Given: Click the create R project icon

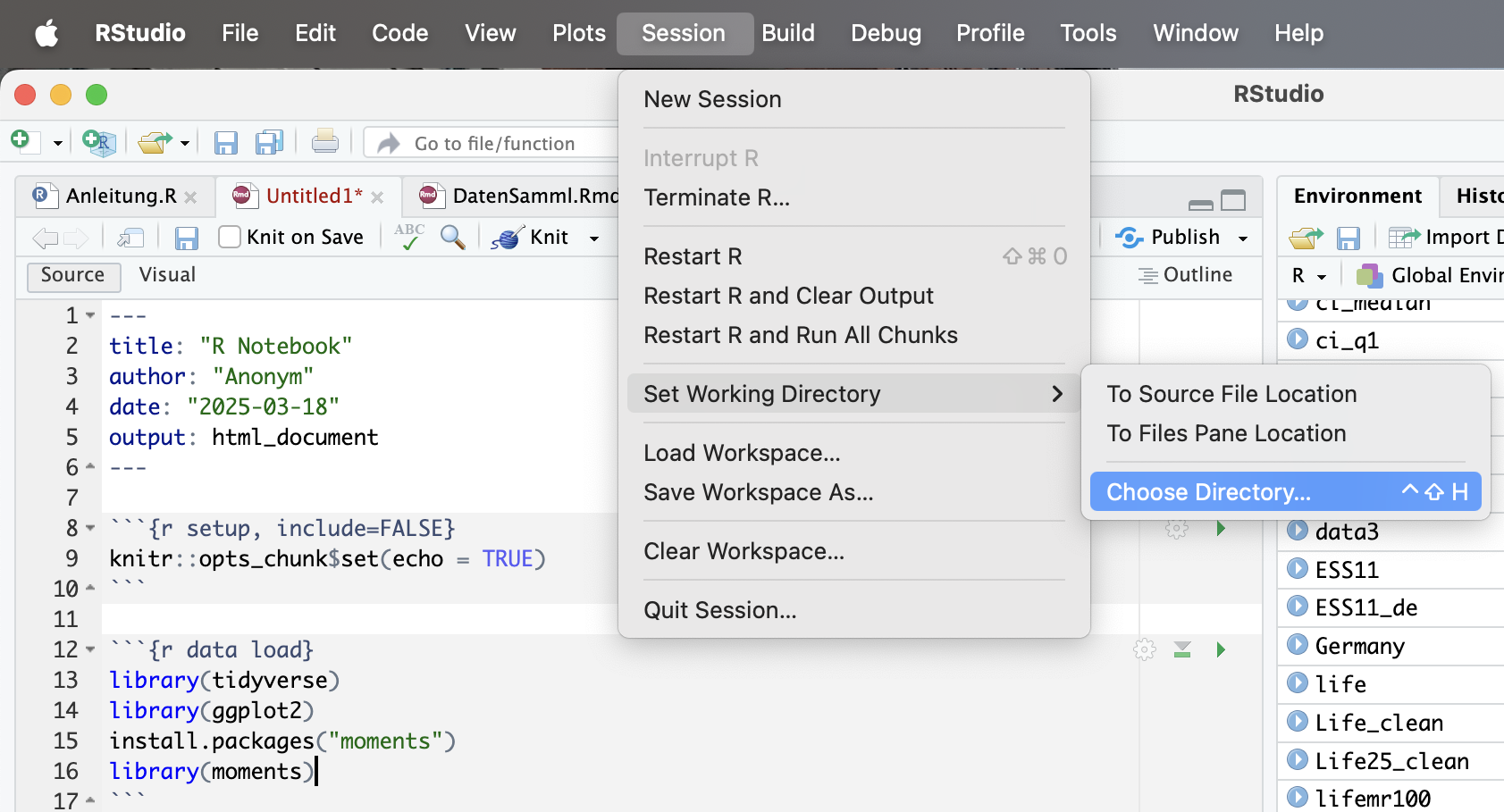Looking at the screenshot, I should [98, 142].
